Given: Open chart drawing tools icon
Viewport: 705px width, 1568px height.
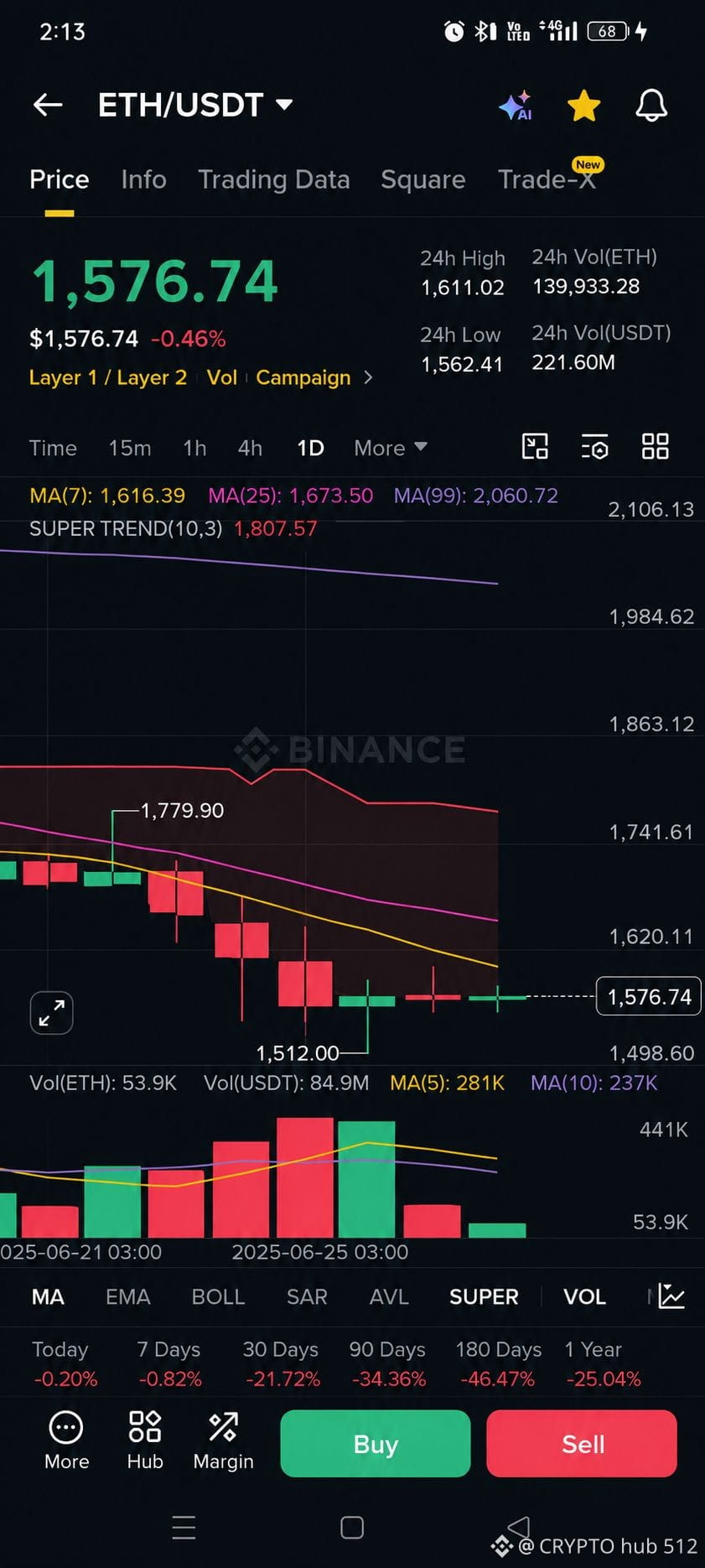Looking at the screenshot, I should [535, 446].
